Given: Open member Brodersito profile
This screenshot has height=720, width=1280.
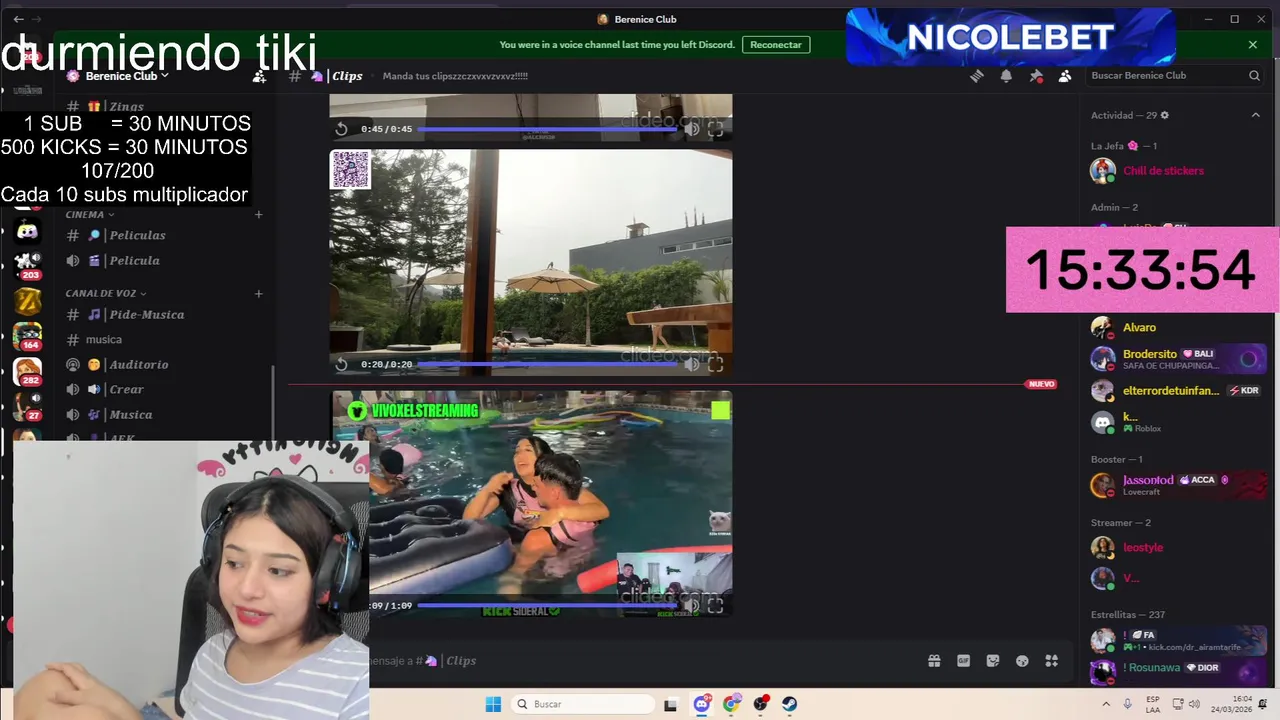Looking at the screenshot, I should coord(1178,359).
